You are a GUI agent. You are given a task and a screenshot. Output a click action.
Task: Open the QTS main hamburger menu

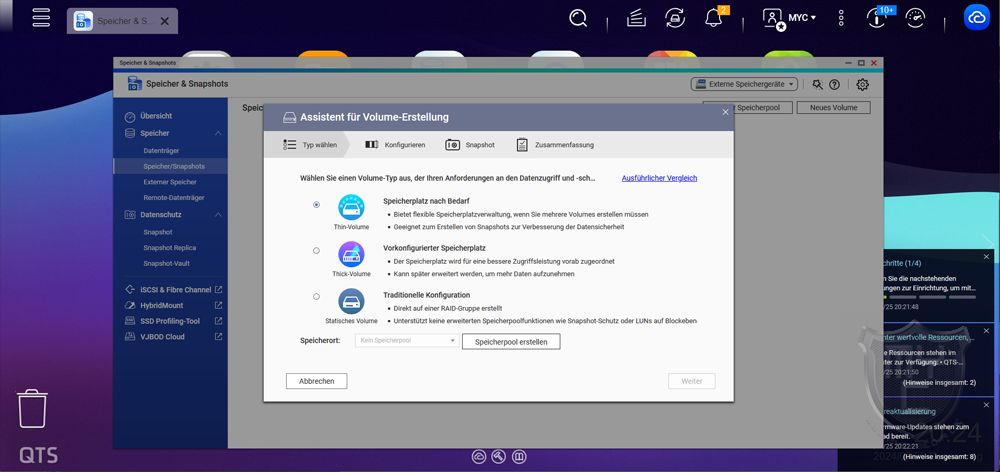(x=41, y=18)
